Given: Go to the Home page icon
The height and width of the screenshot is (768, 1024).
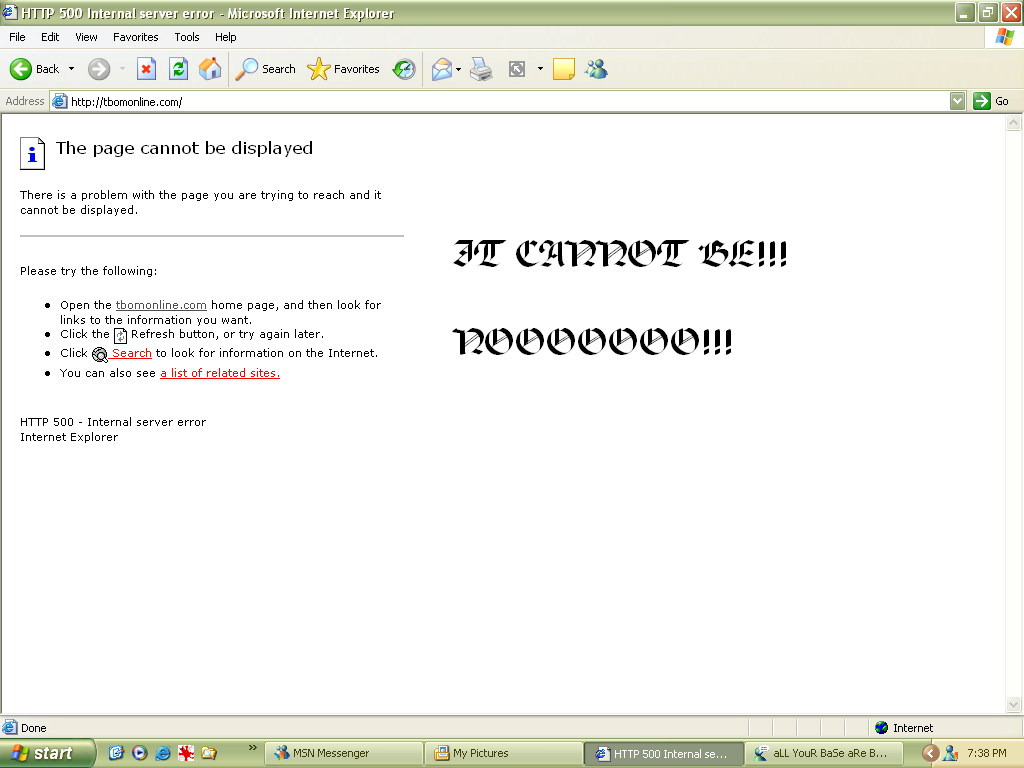Looking at the screenshot, I should pyautogui.click(x=210, y=69).
